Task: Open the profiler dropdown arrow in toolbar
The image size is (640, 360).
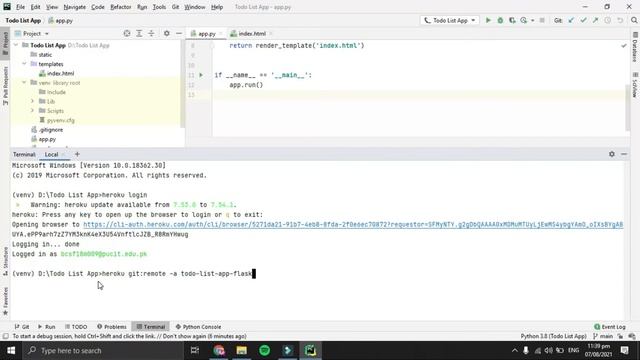Action: coord(532,21)
